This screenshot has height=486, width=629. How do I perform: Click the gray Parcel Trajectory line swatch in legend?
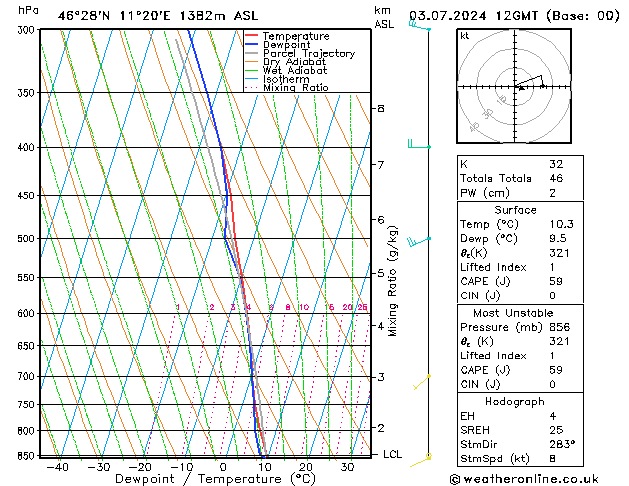[x=251, y=53]
